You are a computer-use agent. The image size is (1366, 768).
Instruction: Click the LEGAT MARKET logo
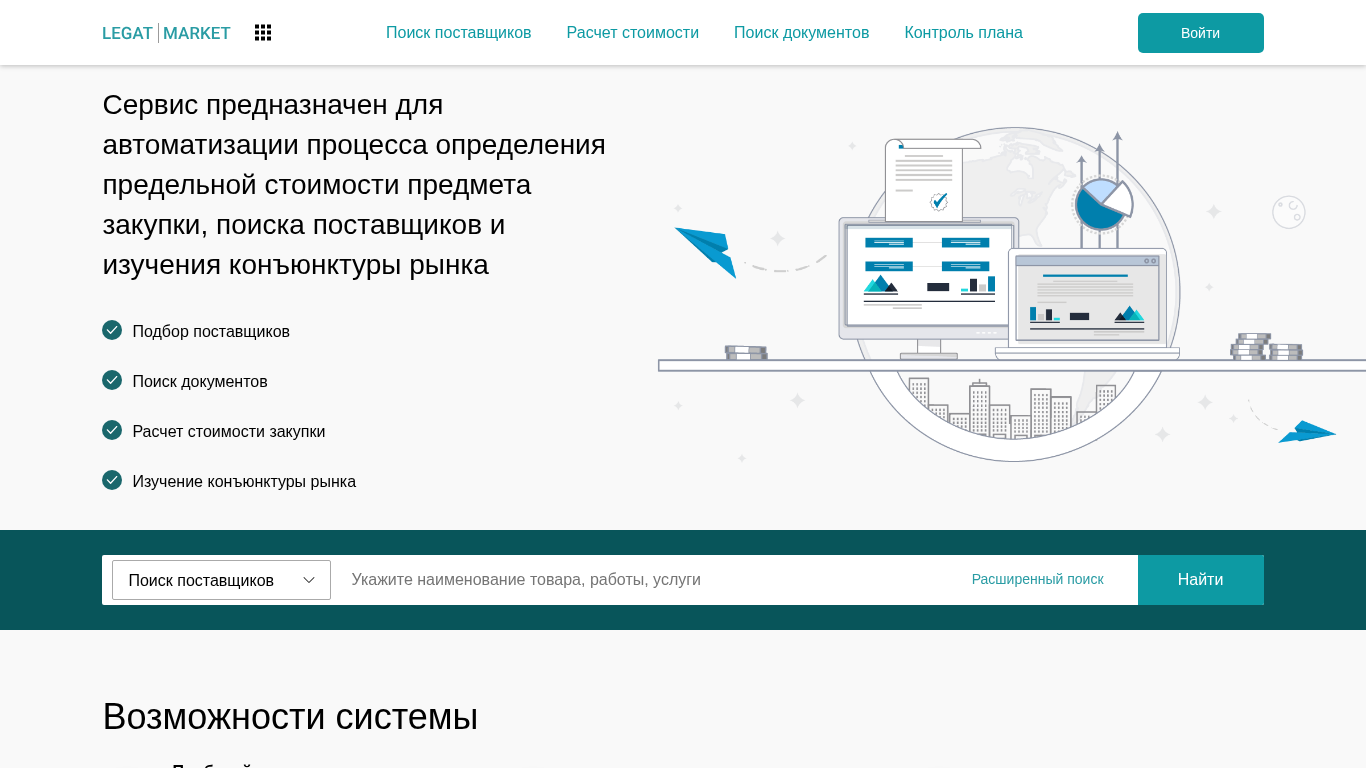click(x=166, y=33)
